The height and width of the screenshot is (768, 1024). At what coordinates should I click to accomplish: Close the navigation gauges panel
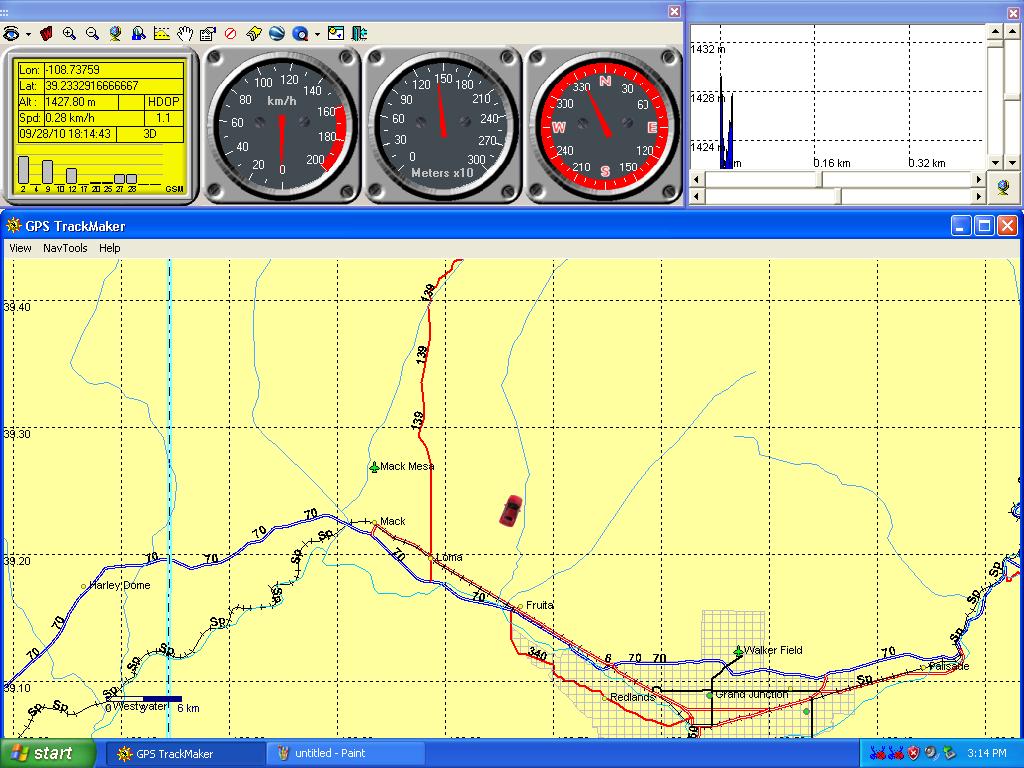[x=675, y=11]
